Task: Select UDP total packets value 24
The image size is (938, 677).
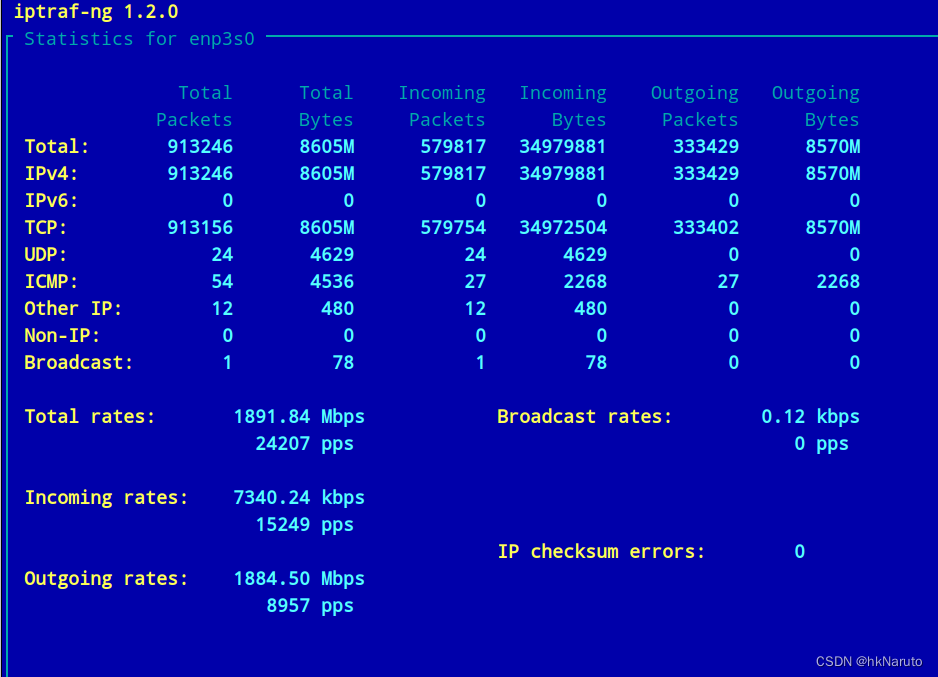Action: point(222,254)
